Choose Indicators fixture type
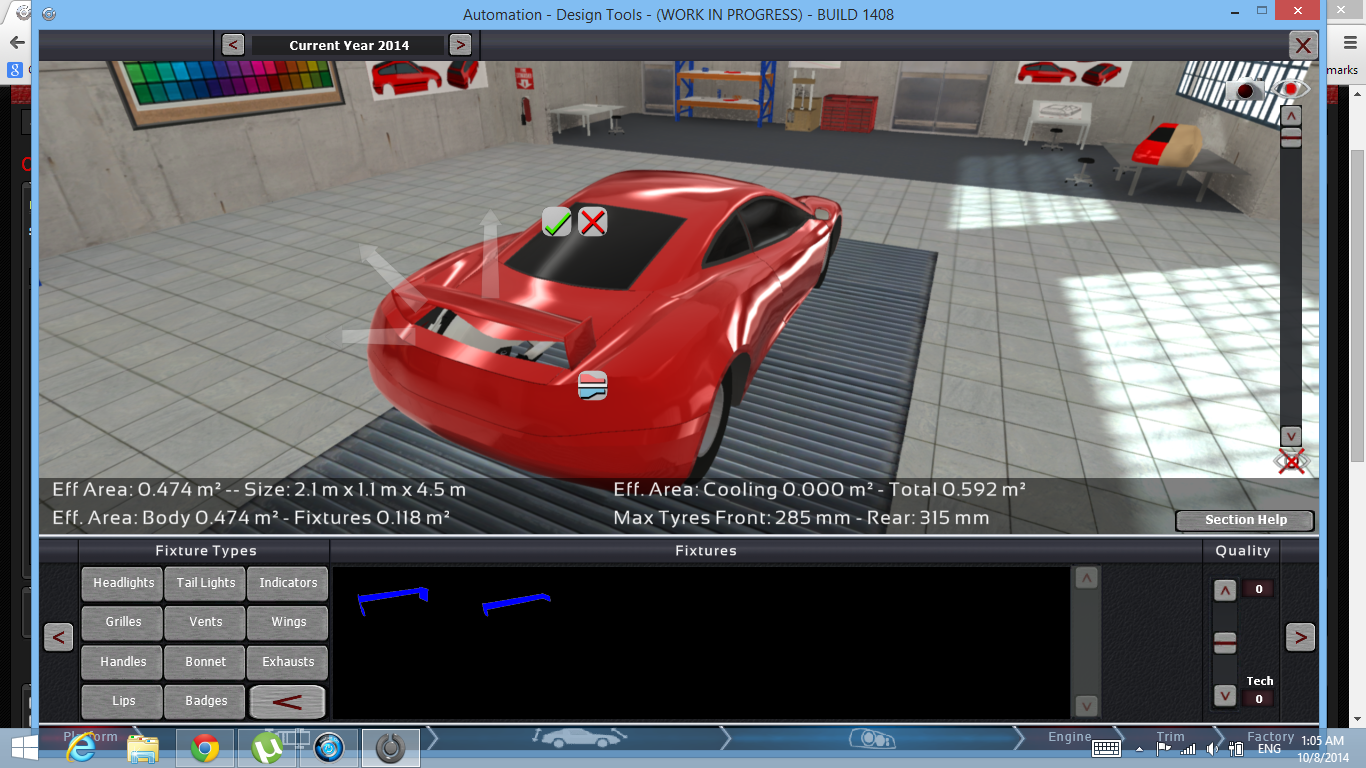Viewport: 1366px width, 768px height. tap(288, 583)
